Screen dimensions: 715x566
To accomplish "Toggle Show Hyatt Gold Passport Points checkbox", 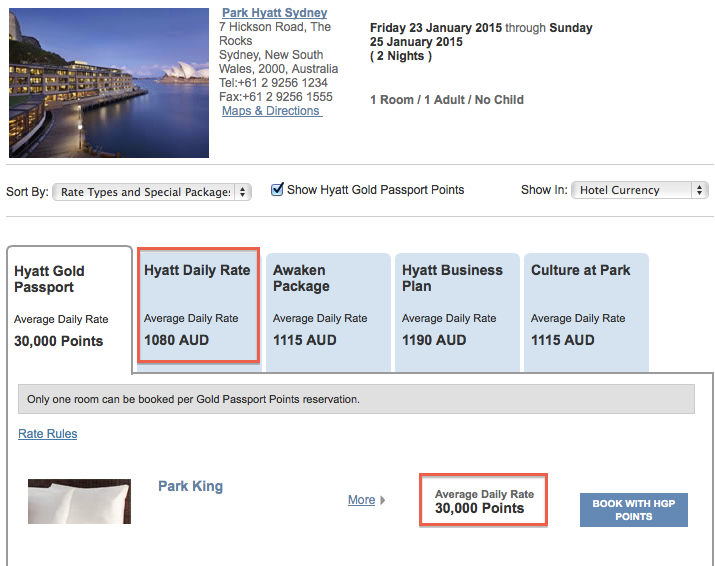I will coord(278,190).
